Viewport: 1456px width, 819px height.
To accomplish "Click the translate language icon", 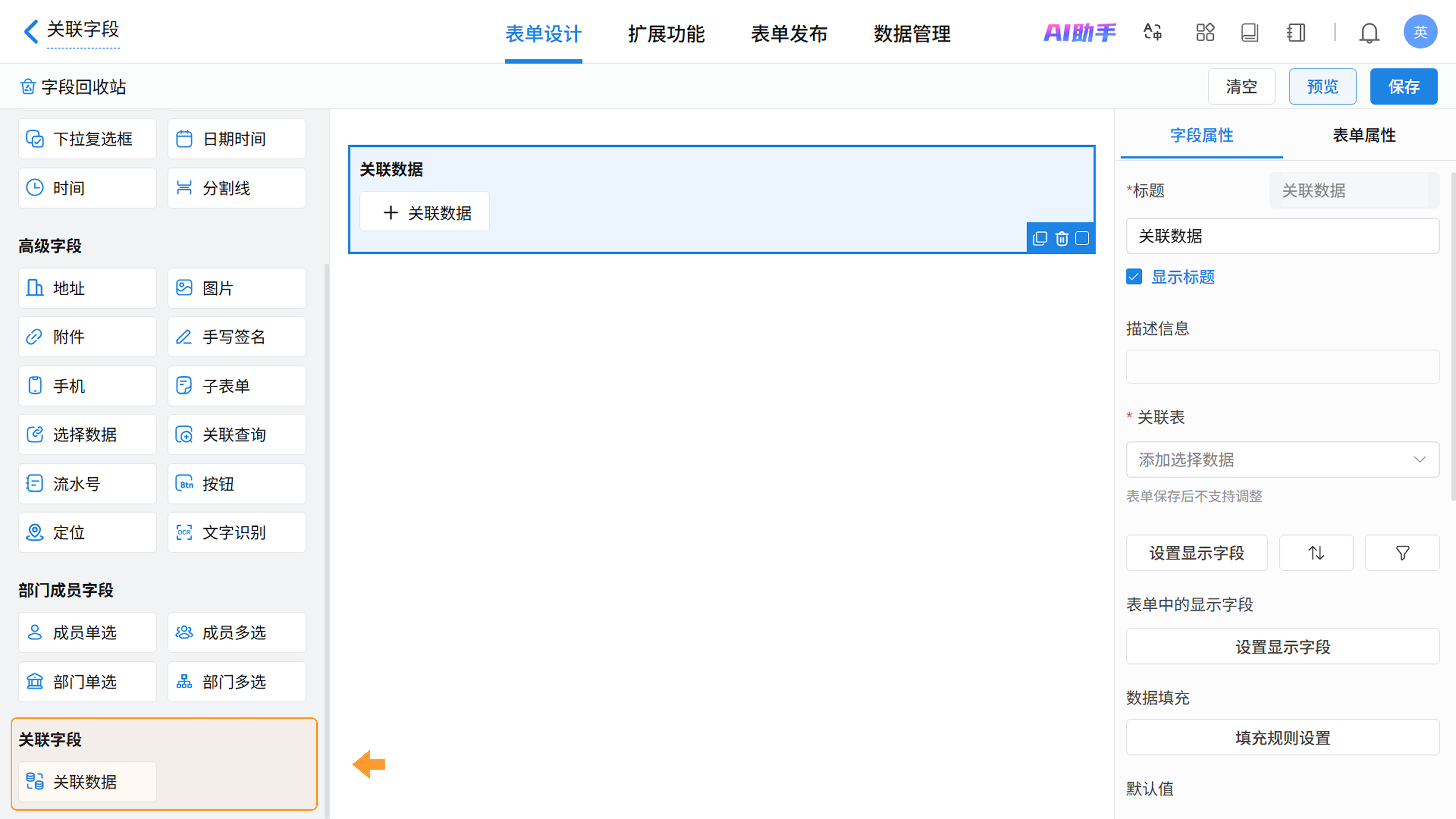I will tap(1152, 32).
